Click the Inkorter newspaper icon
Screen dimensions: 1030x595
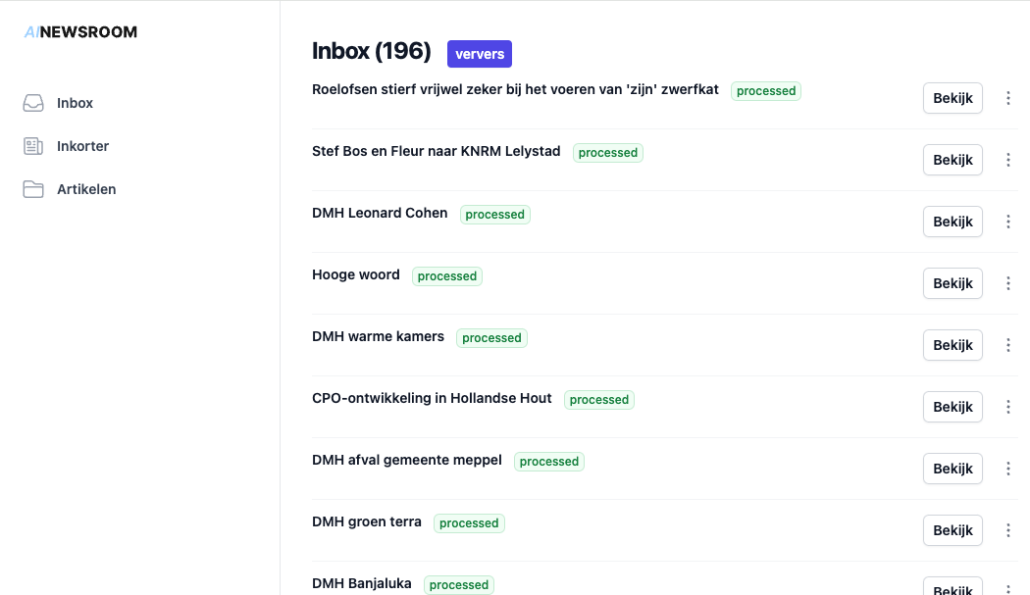[x=33, y=146]
